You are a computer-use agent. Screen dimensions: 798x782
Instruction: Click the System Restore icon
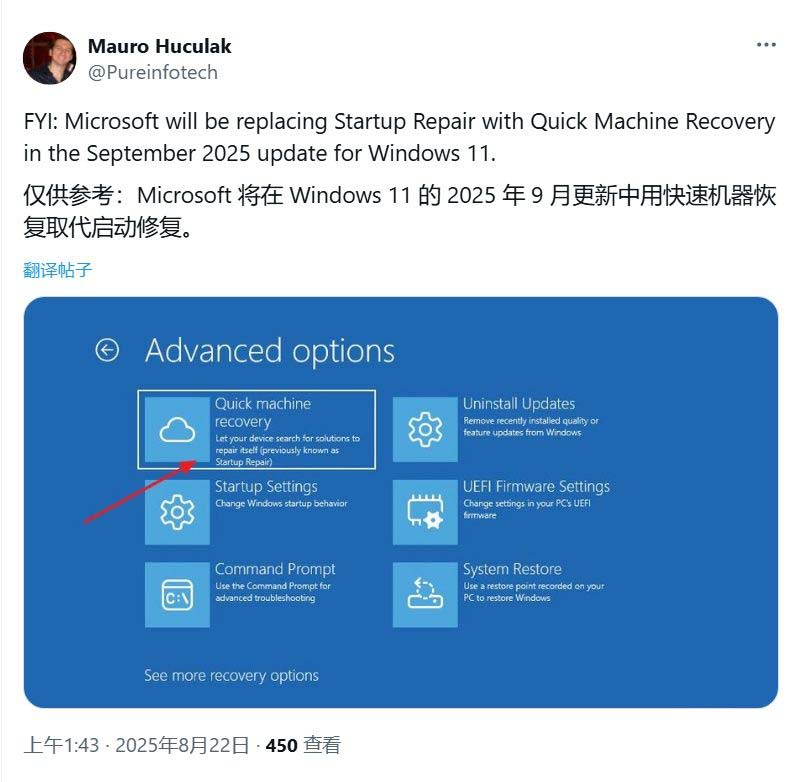425,595
